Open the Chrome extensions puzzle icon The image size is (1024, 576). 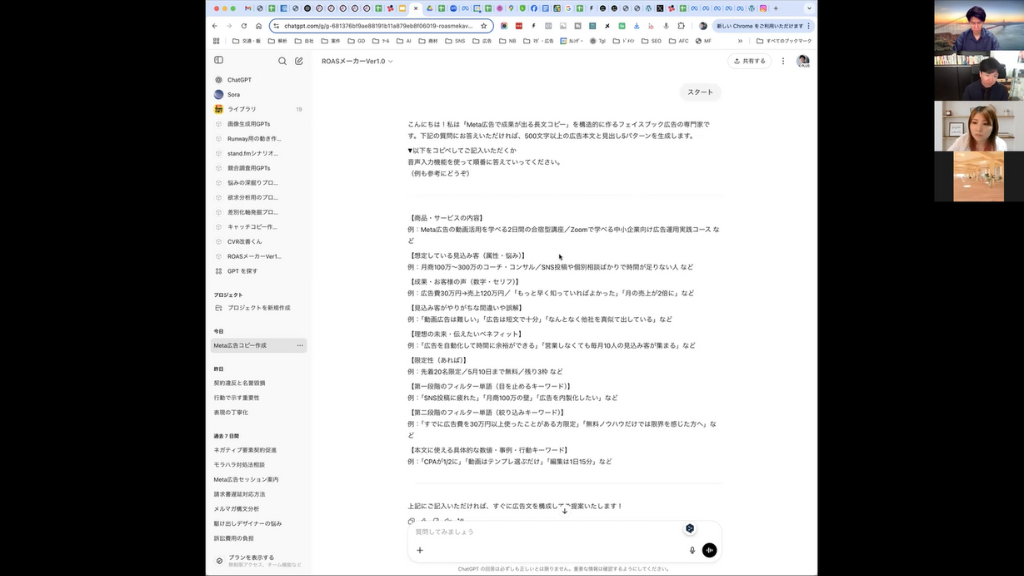pyautogui.click(x=680, y=26)
